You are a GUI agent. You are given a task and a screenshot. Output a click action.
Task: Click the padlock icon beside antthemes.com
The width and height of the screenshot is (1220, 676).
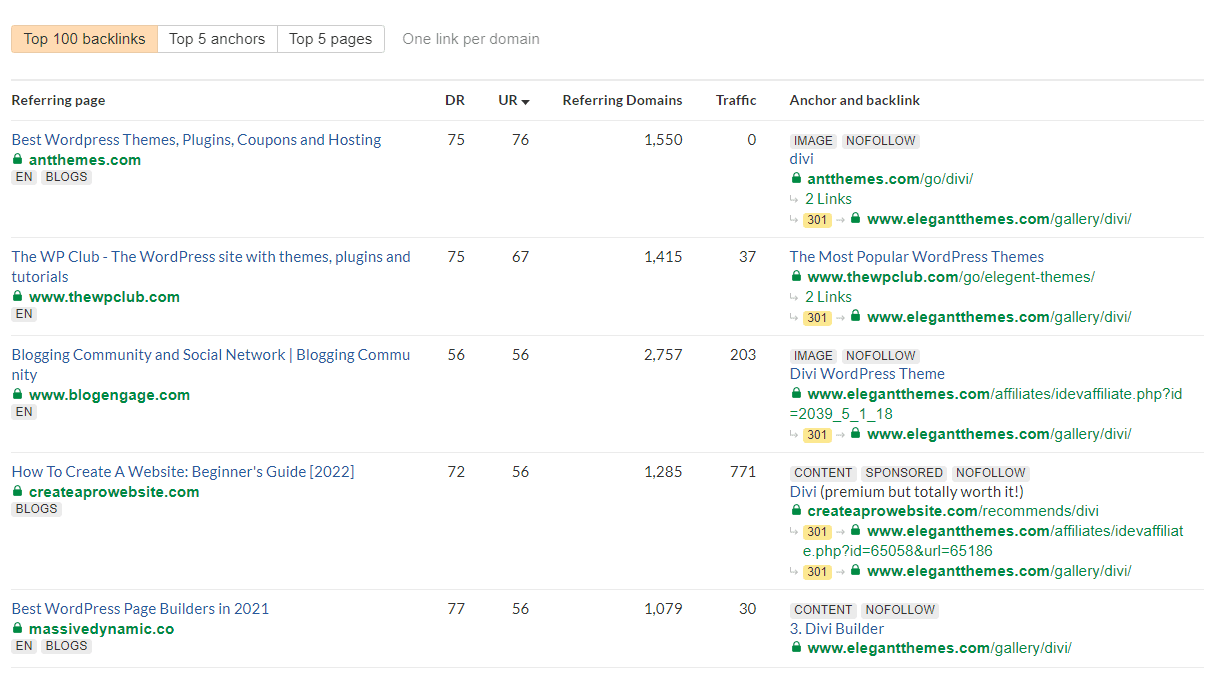click(17, 160)
